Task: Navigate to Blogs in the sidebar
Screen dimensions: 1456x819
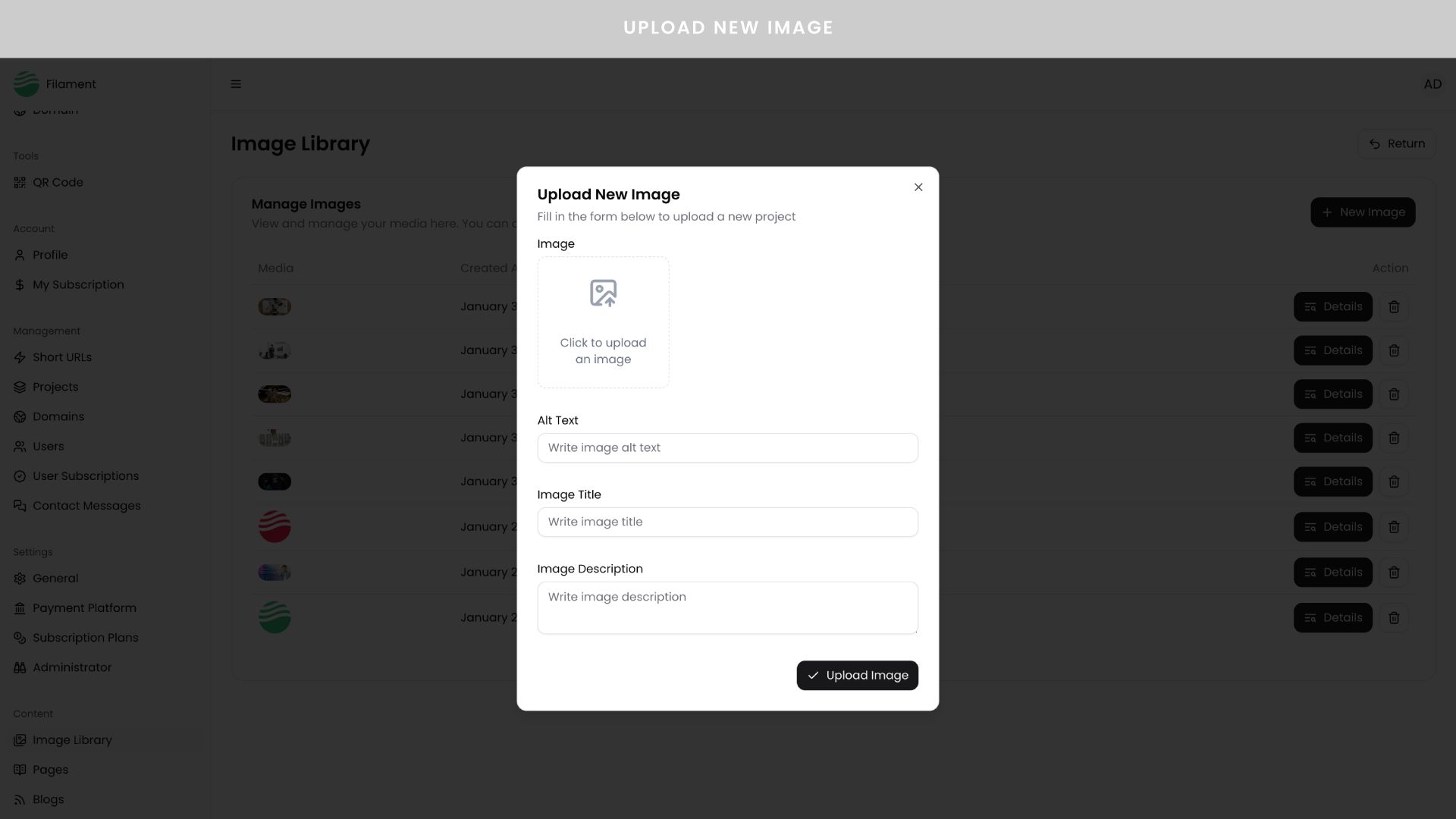Action: [48, 799]
